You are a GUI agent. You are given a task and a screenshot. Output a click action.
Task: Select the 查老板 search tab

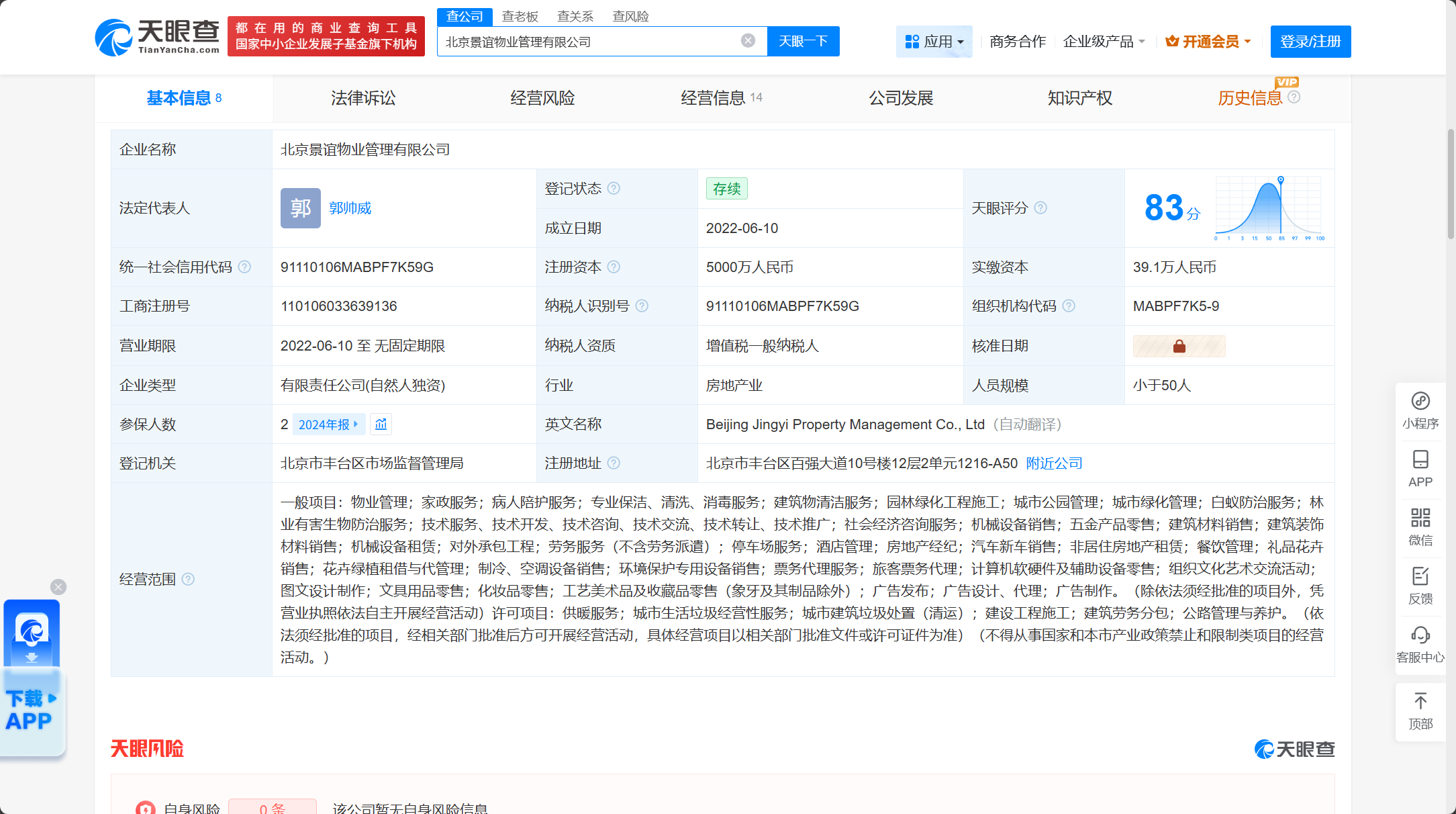pos(520,16)
